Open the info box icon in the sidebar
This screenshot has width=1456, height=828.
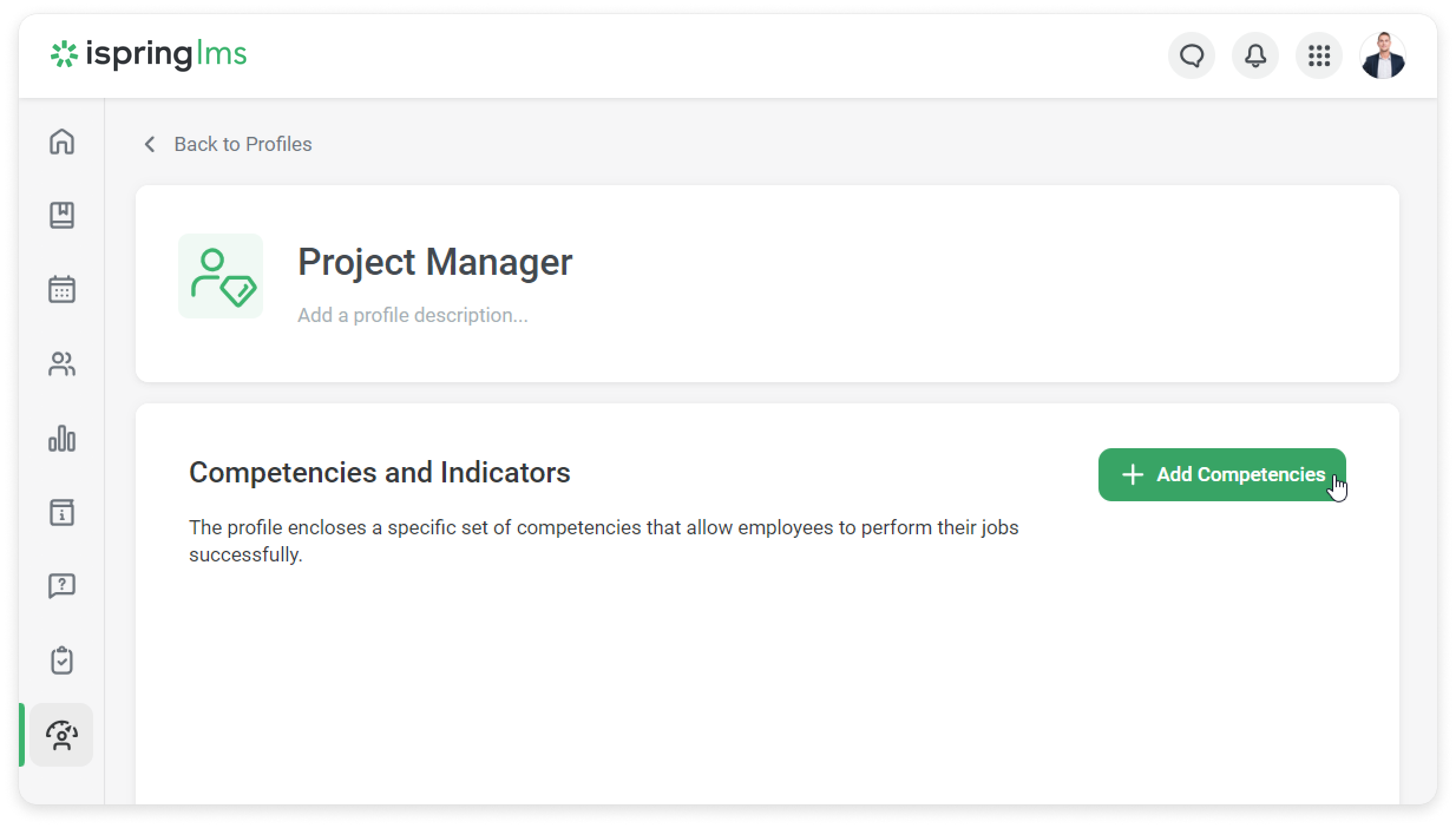[62, 512]
